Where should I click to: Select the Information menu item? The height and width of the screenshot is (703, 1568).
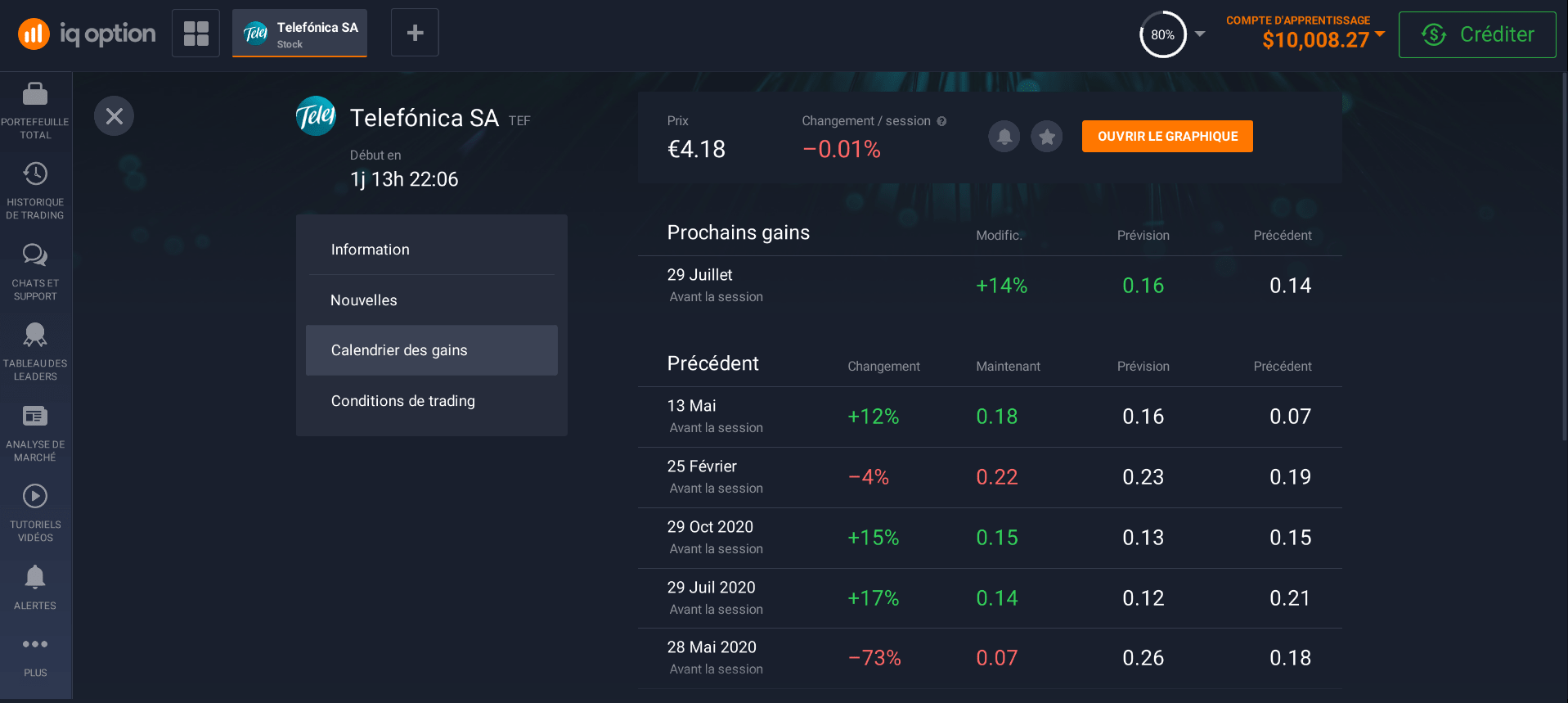tap(432, 250)
